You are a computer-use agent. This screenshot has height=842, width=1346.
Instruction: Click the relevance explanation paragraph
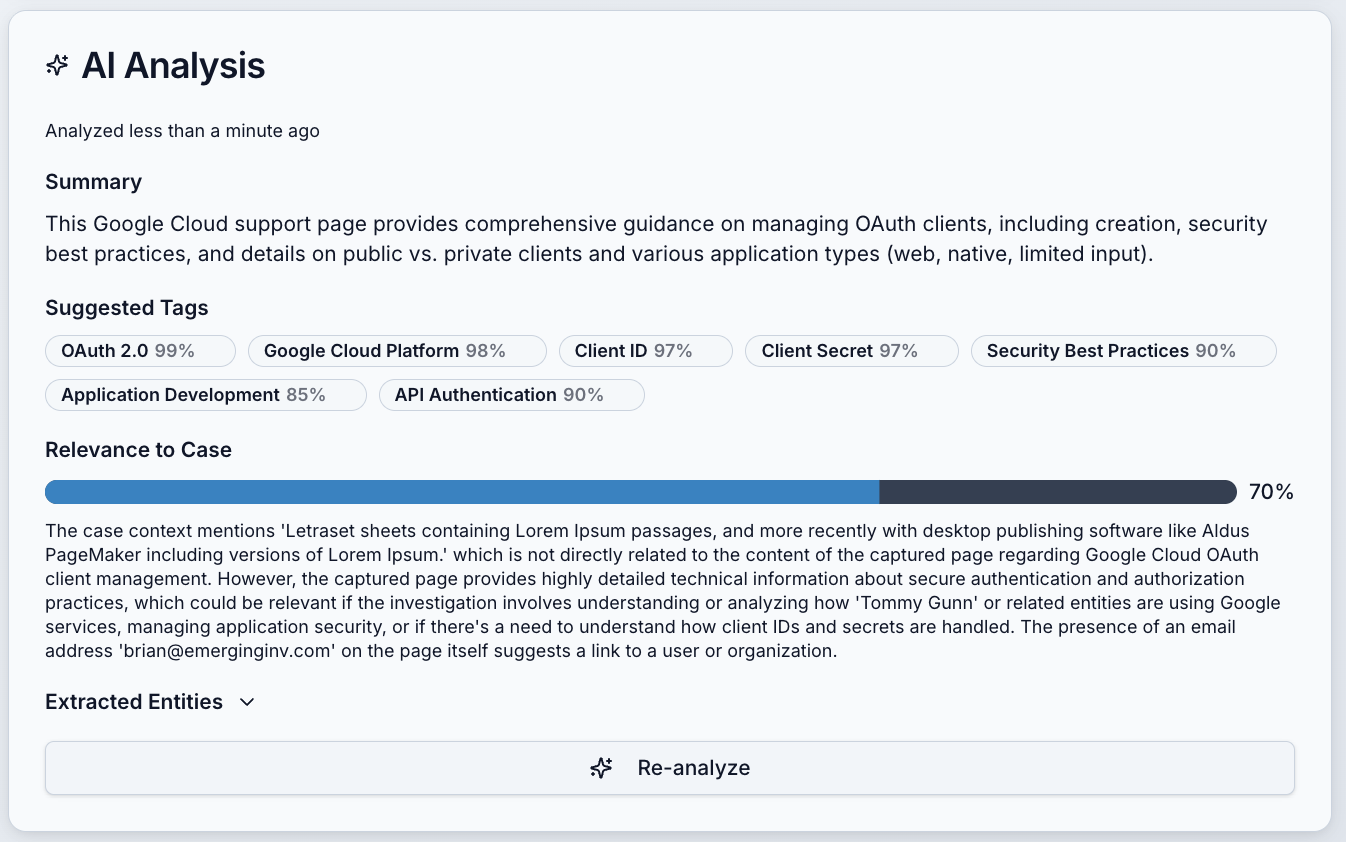click(660, 590)
